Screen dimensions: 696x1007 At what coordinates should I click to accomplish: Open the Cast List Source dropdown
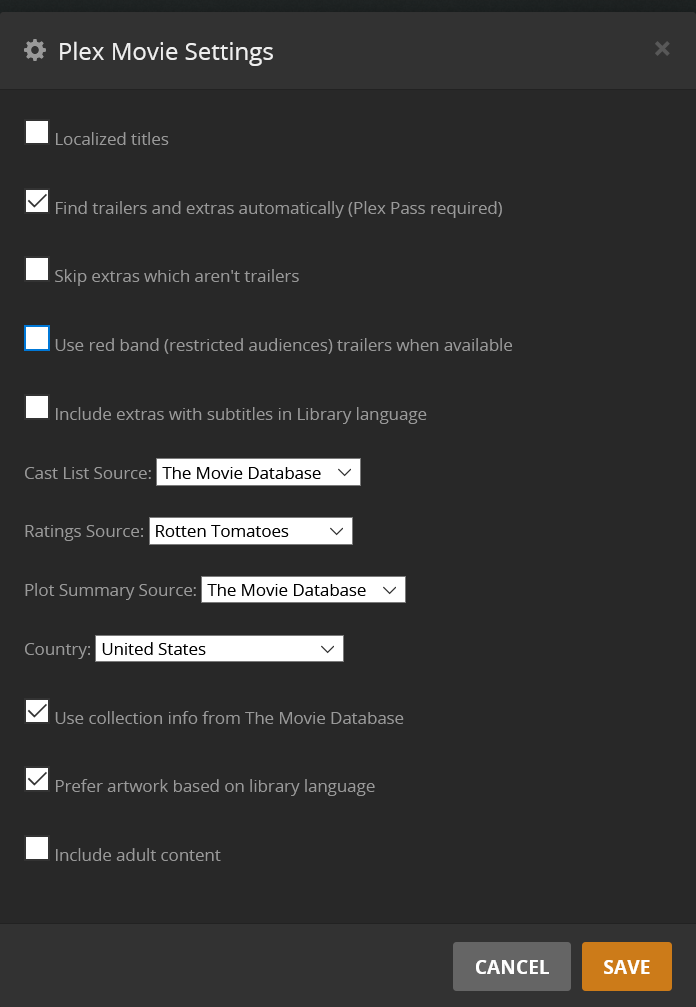click(x=257, y=473)
